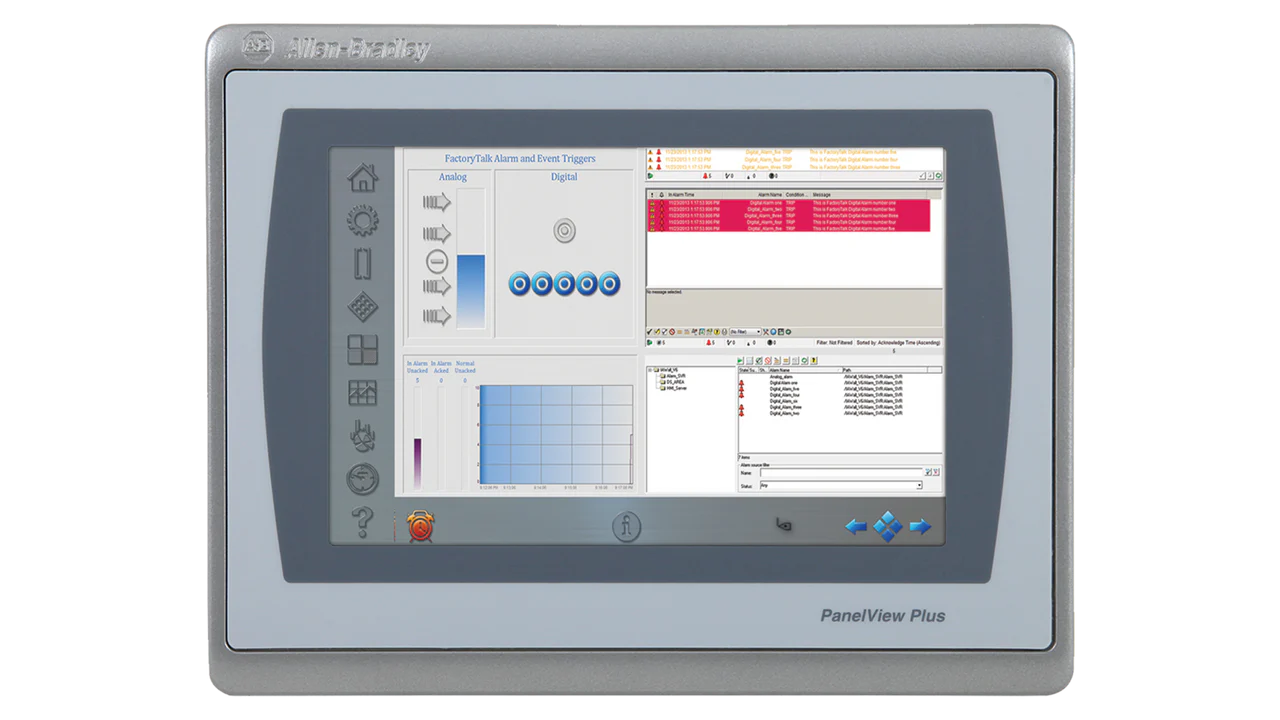Click crossed tools icon in summary toolbar

(x=766, y=332)
